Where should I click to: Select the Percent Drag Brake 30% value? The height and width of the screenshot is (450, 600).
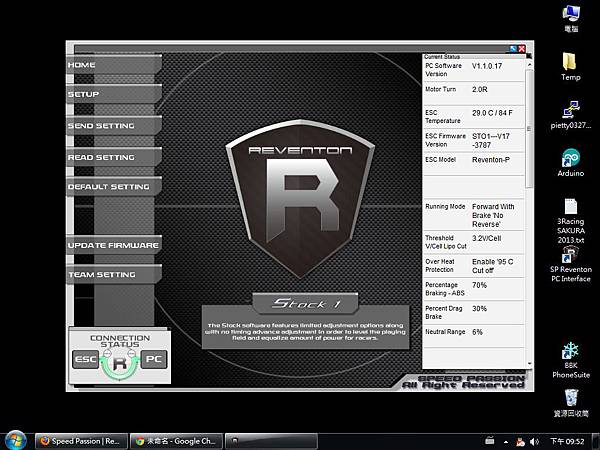pyautogui.click(x=479, y=308)
